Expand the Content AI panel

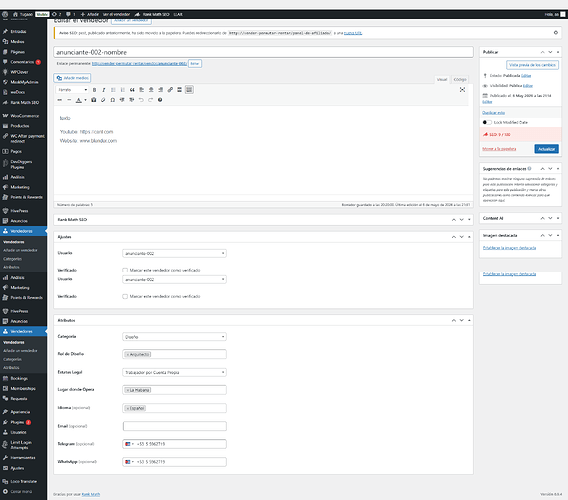558,218
